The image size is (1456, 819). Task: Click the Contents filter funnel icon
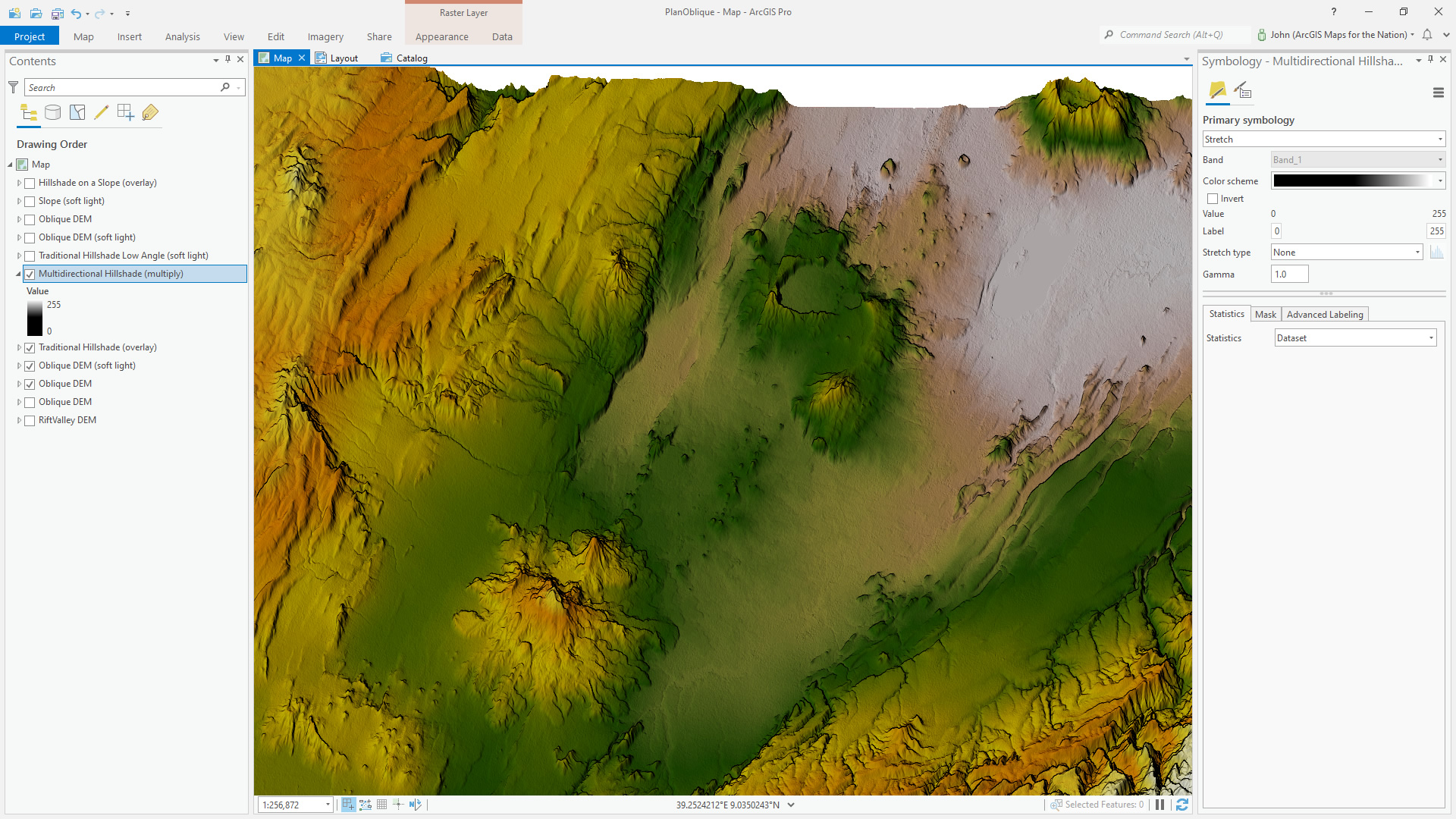pos(13,88)
